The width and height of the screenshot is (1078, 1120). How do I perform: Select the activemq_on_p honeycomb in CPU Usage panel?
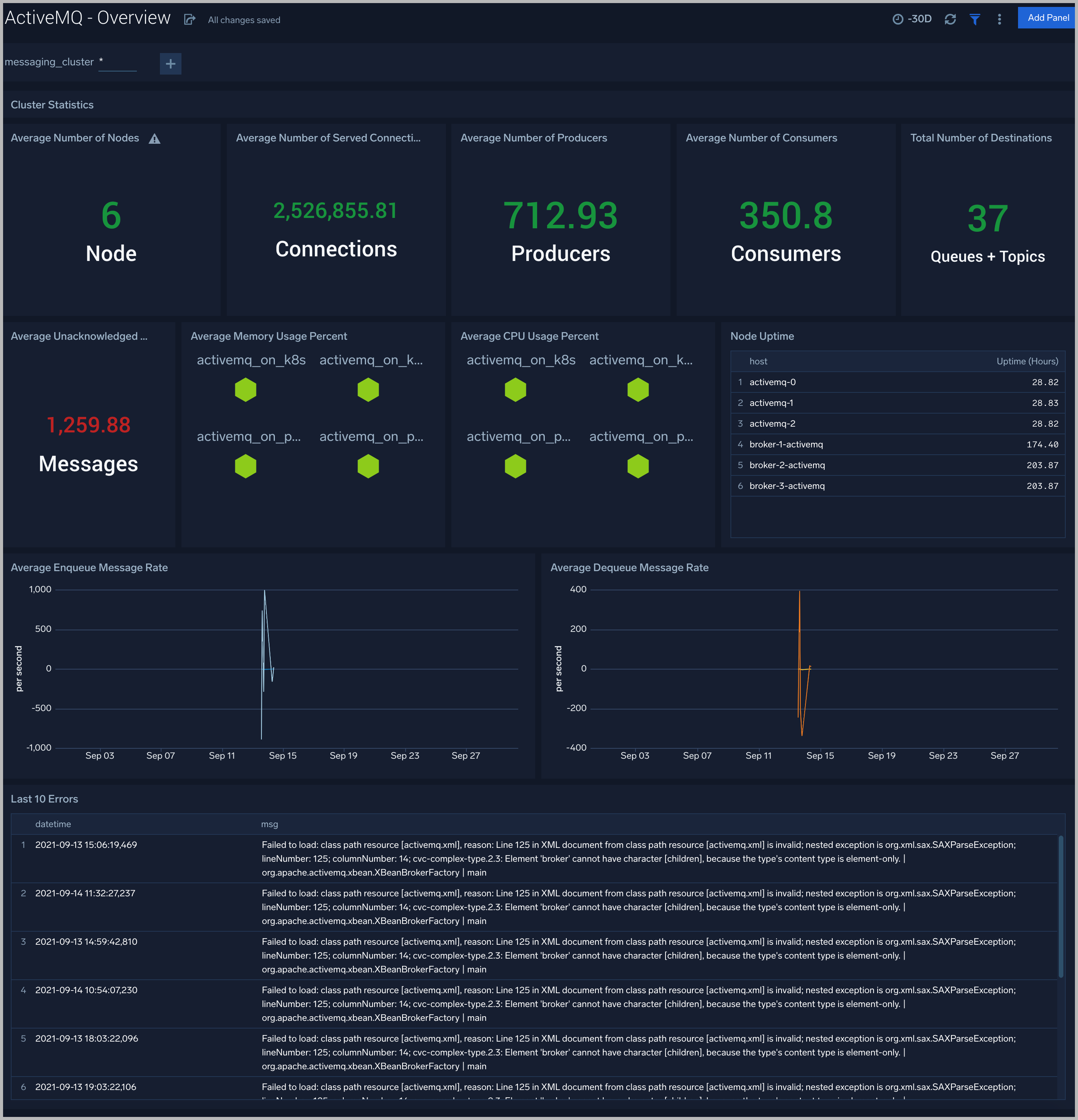[x=515, y=466]
